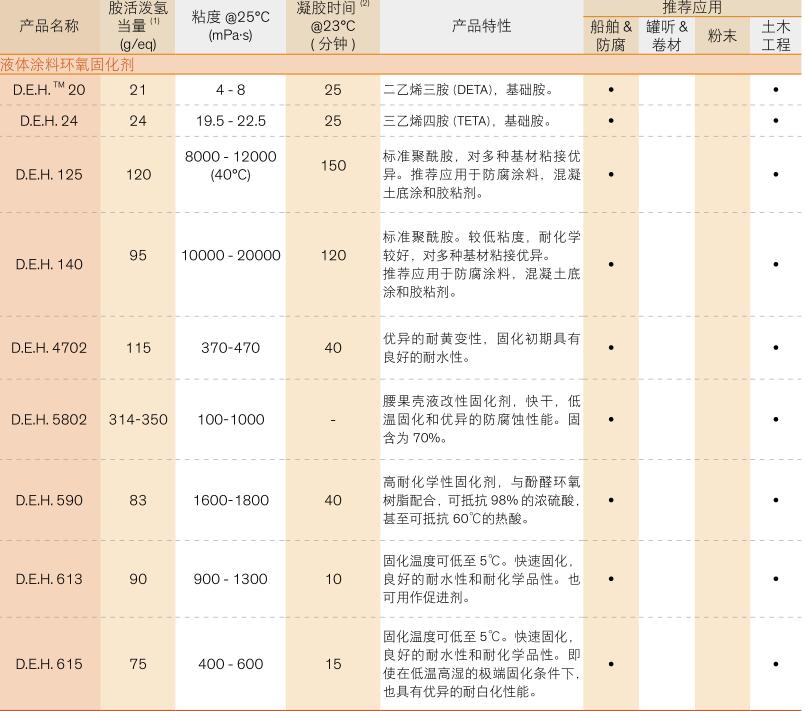The image size is (805, 711).
Task: Select viscosity value 370-470
Action: (231, 348)
